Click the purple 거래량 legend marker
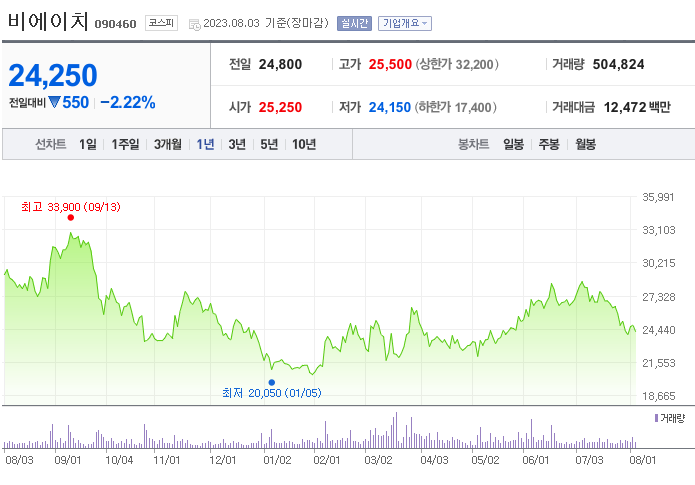The width and height of the screenshot is (695, 485). (656, 418)
